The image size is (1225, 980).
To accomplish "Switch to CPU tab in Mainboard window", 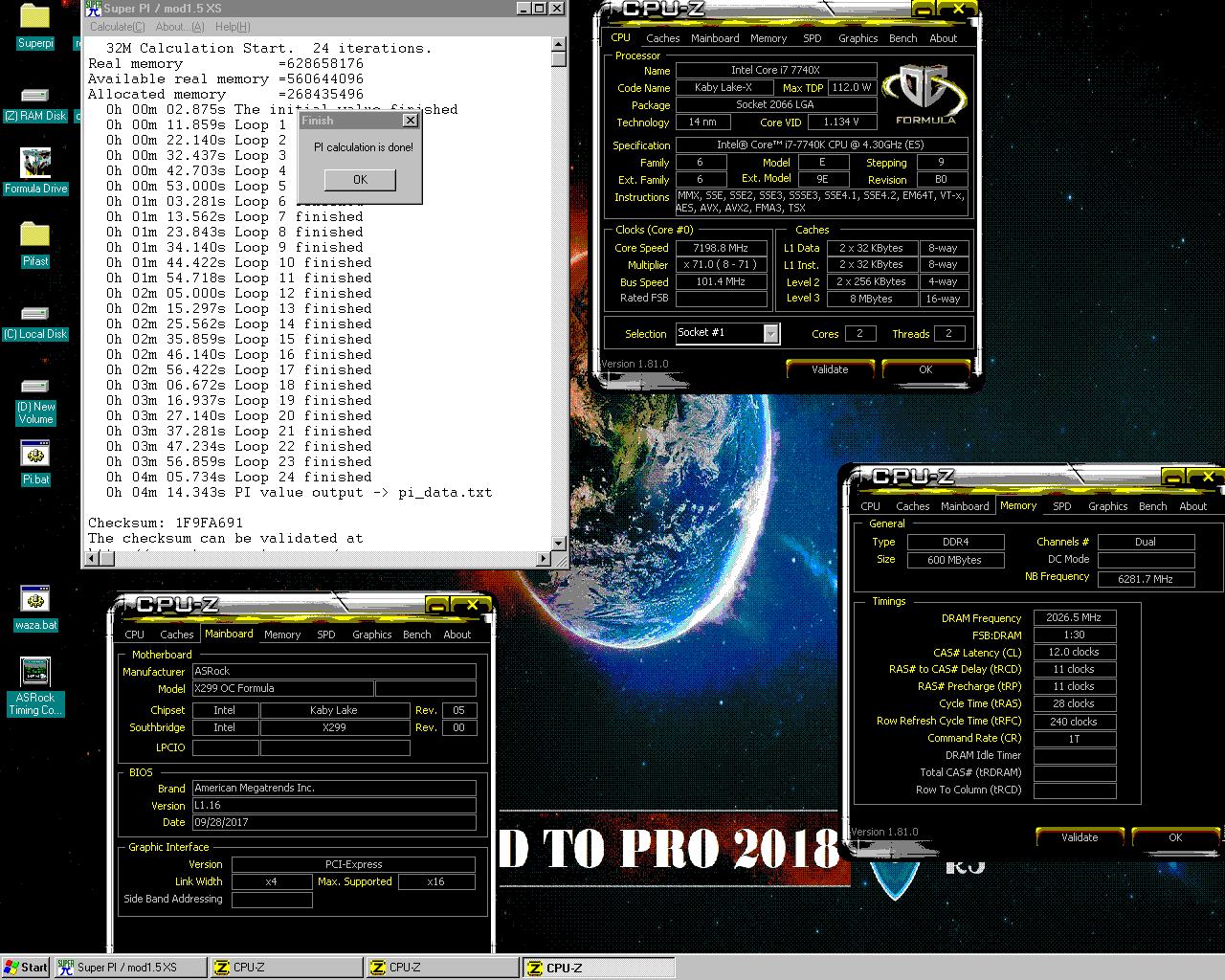I will coord(135,635).
